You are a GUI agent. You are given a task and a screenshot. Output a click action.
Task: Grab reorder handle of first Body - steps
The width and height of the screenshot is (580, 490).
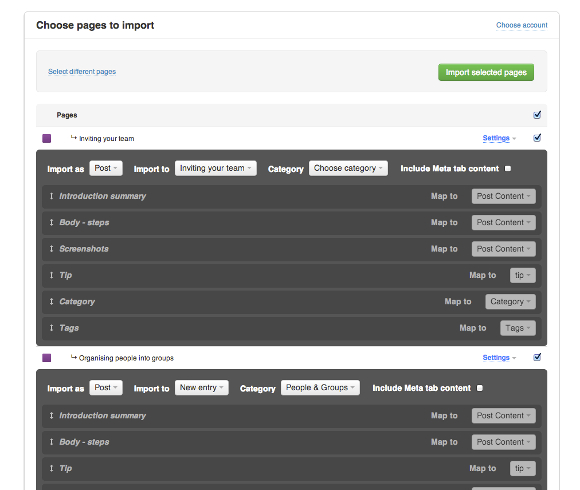coord(51,222)
